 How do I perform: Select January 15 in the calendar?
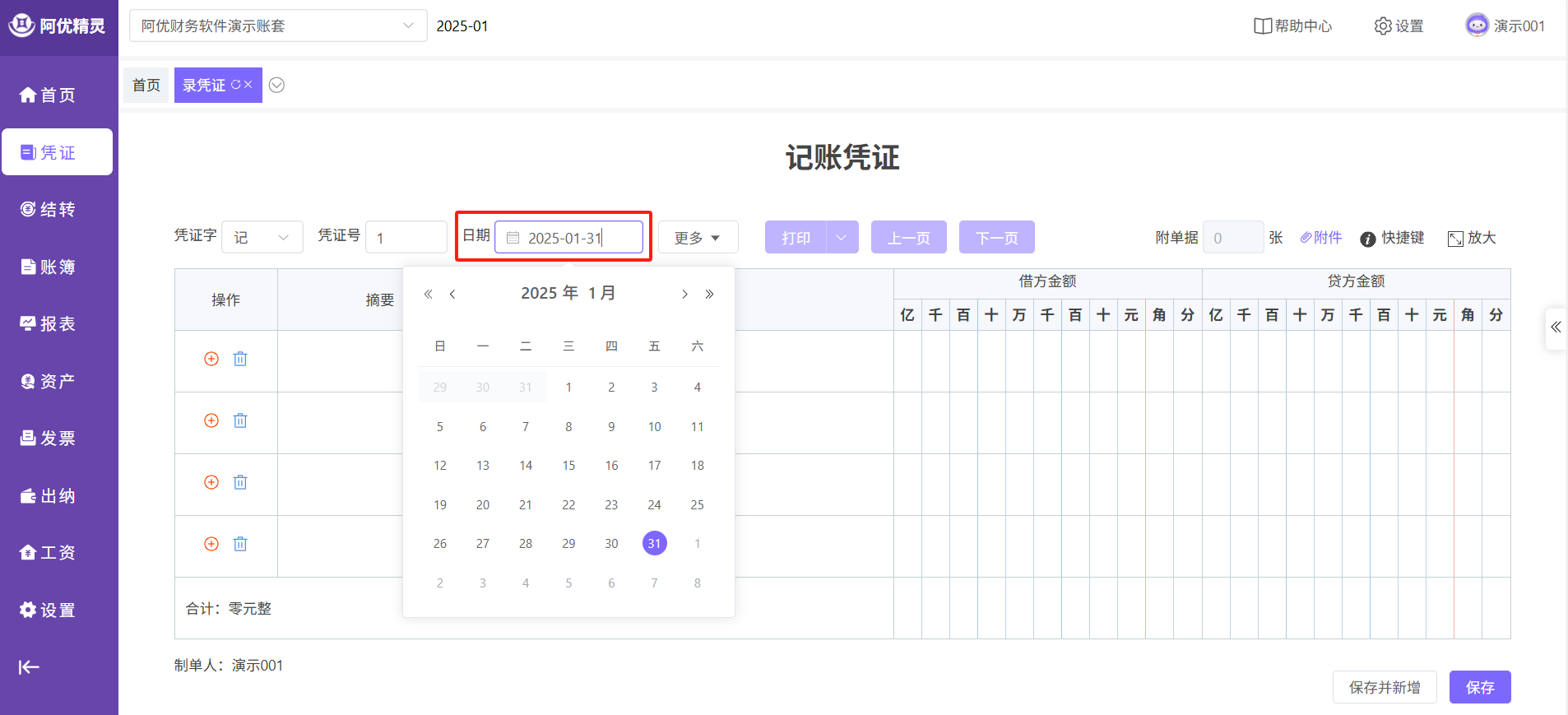pyautogui.click(x=568, y=466)
